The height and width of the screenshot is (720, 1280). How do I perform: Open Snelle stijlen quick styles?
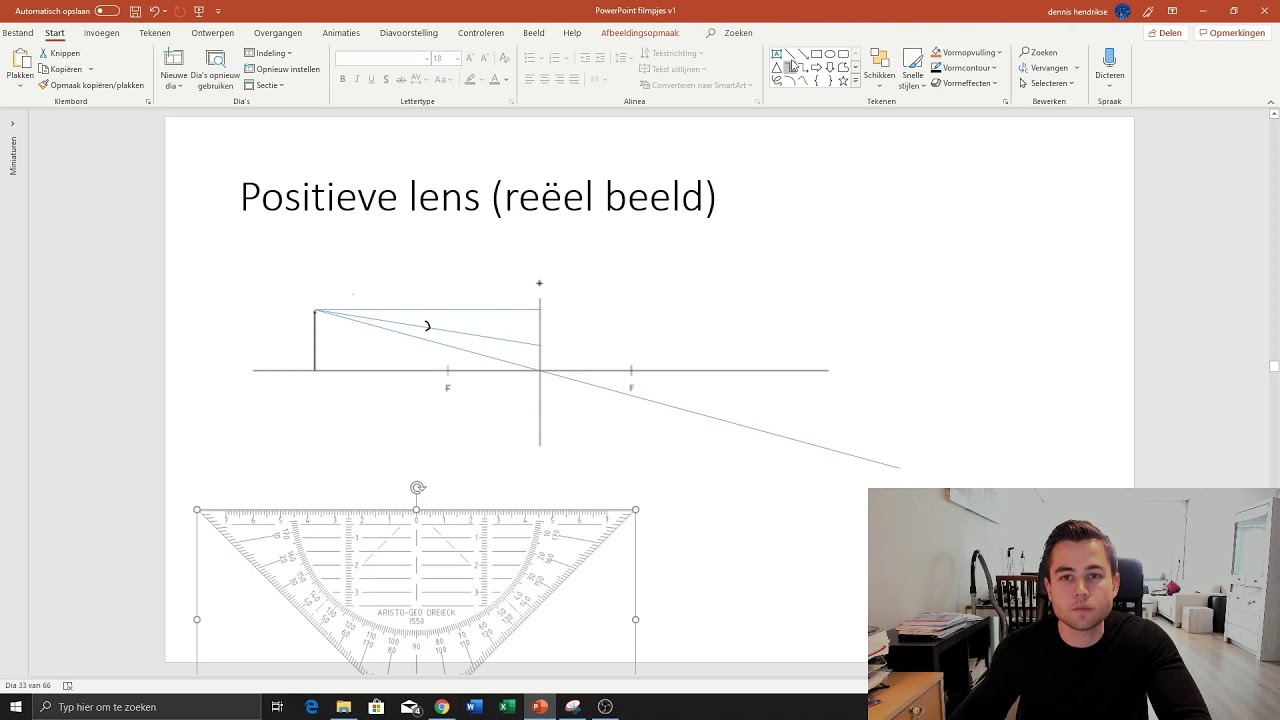pos(912,67)
